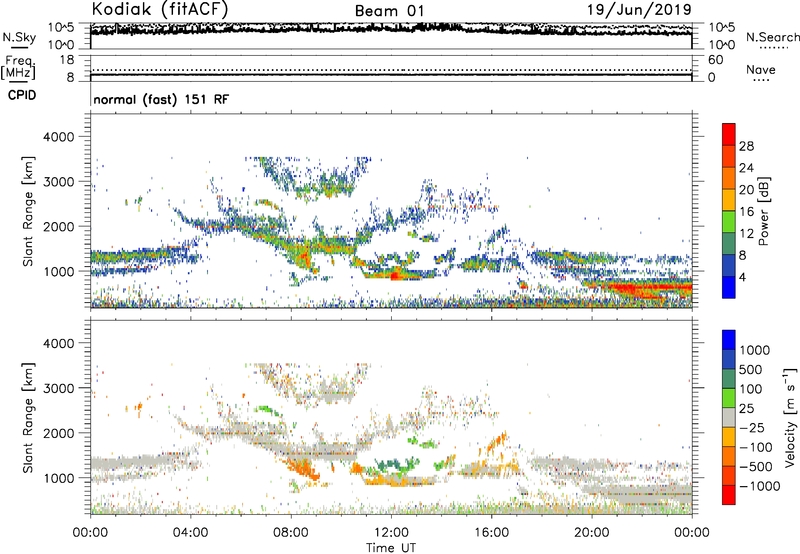Click the 'Time UT' axis title
The image size is (800, 554).
click(x=391, y=548)
